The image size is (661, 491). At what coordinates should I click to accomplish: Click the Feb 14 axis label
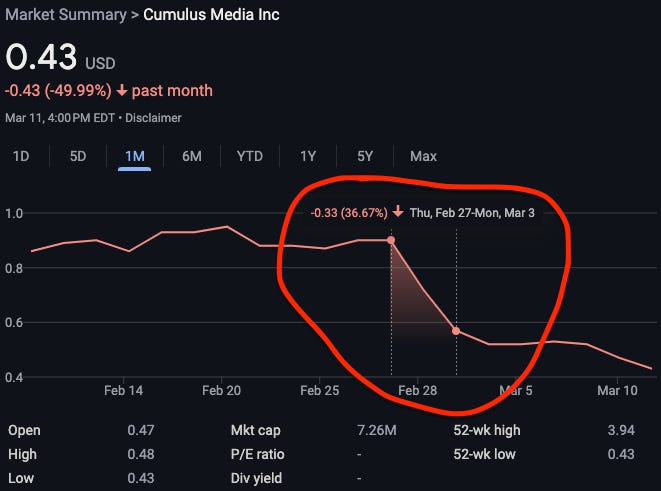pyautogui.click(x=124, y=391)
